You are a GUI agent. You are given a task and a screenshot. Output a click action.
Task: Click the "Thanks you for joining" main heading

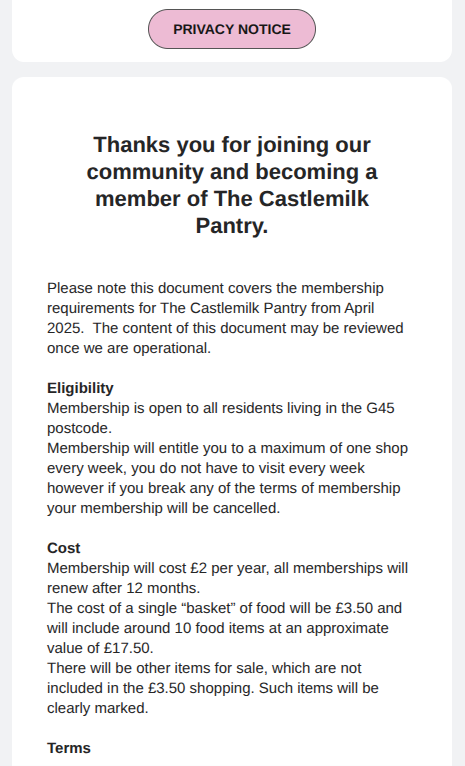point(232,185)
